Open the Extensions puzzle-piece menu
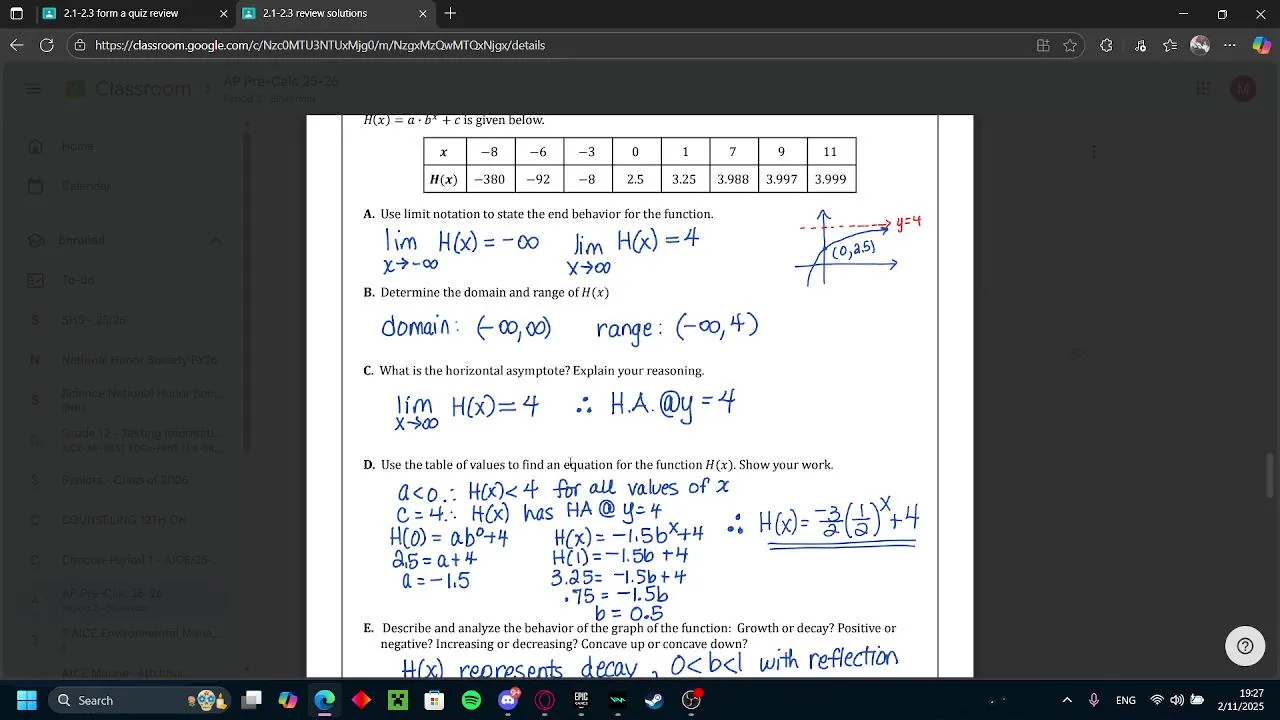 coord(1106,45)
